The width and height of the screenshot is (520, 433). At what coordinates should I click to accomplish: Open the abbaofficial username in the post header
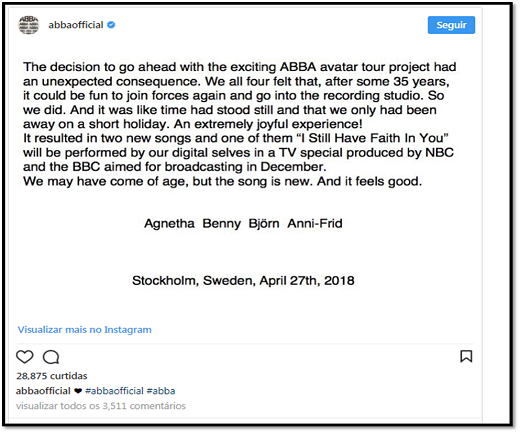click(x=76, y=25)
